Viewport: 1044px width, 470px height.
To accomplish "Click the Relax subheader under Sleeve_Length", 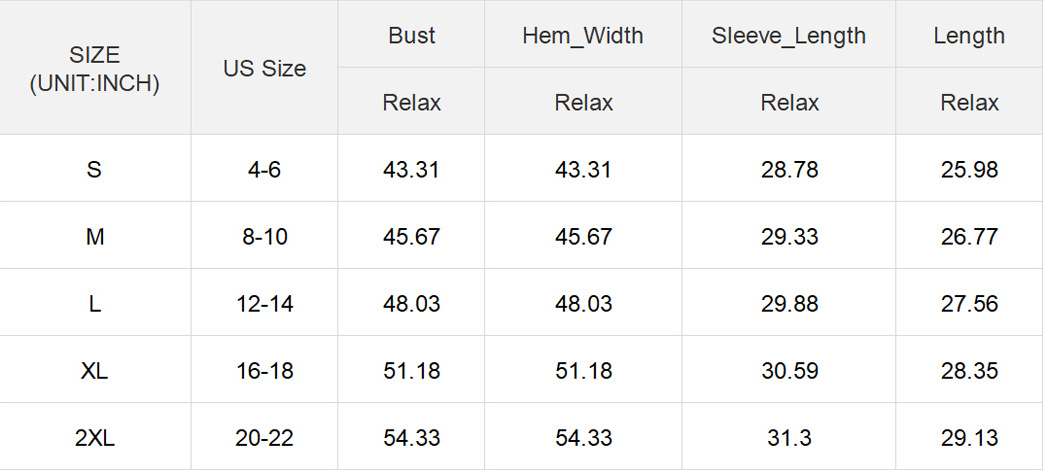I will tap(789, 102).
